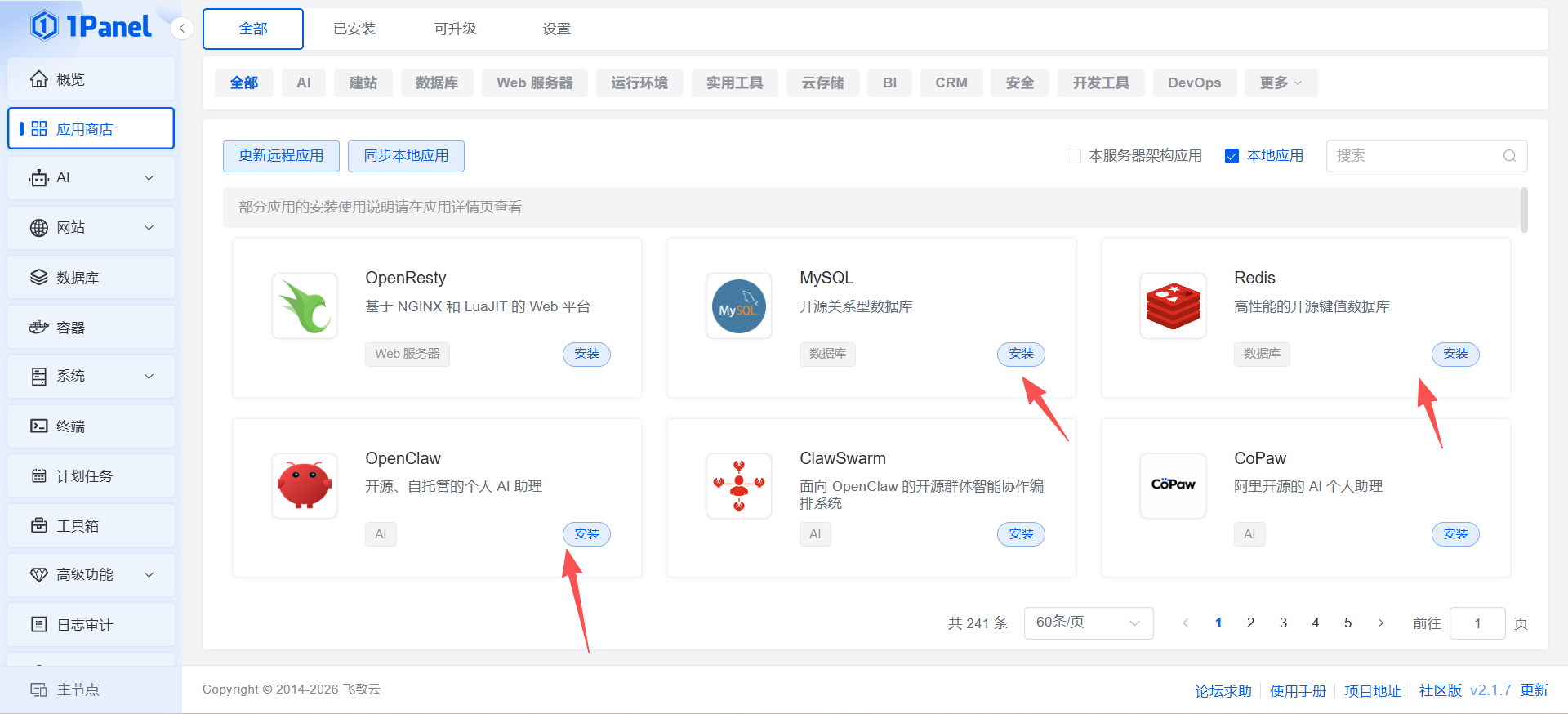Click the 前往 page number input
This screenshot has width=1568, height=714.
1477,623
